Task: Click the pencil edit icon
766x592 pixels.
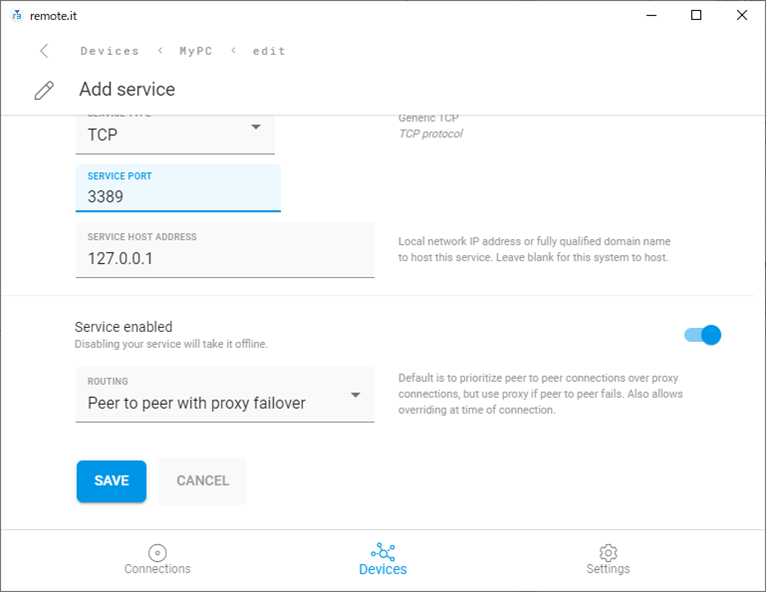Action: pos(44,90)
